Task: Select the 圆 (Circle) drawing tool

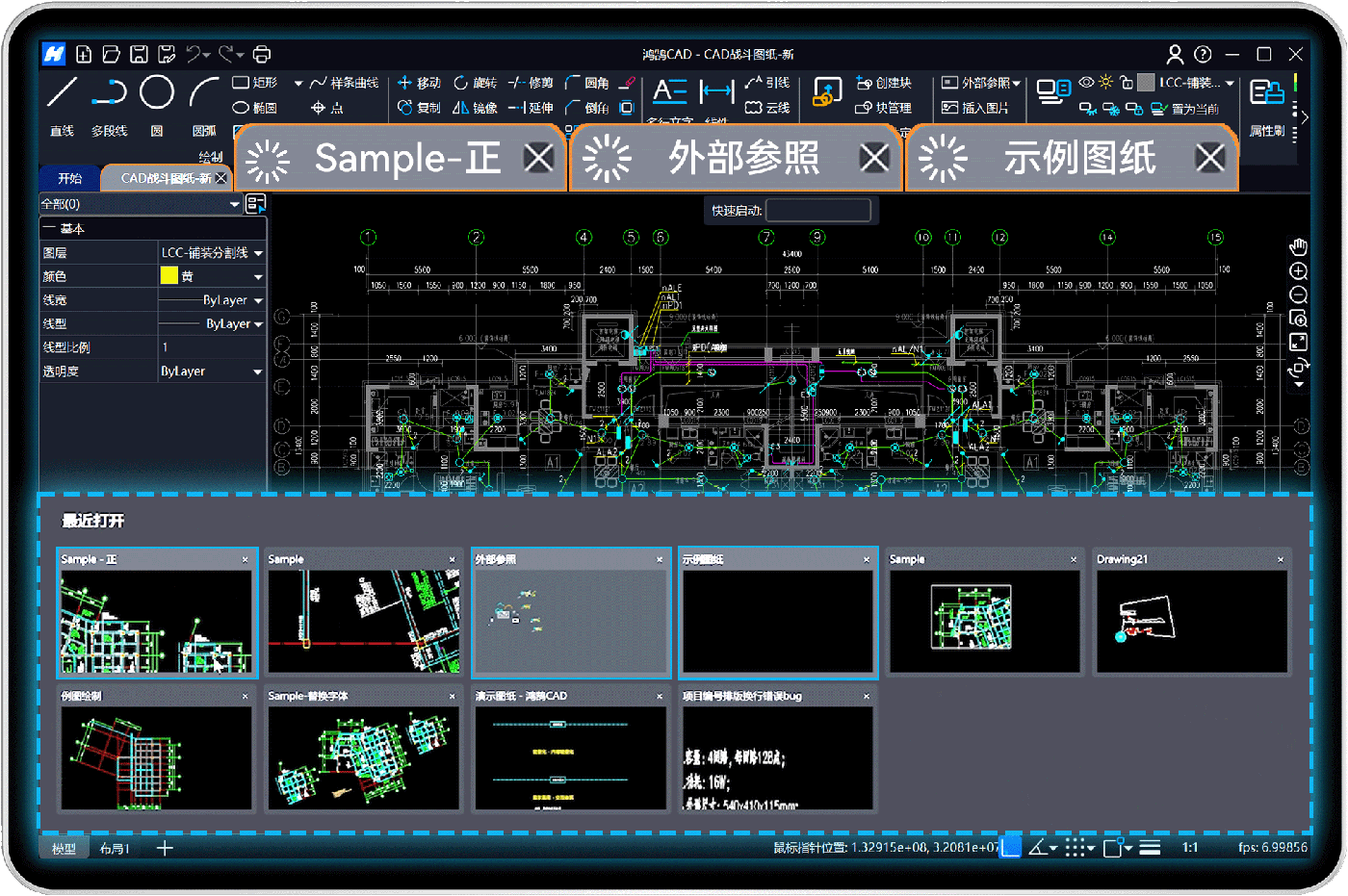Action: 156,93
